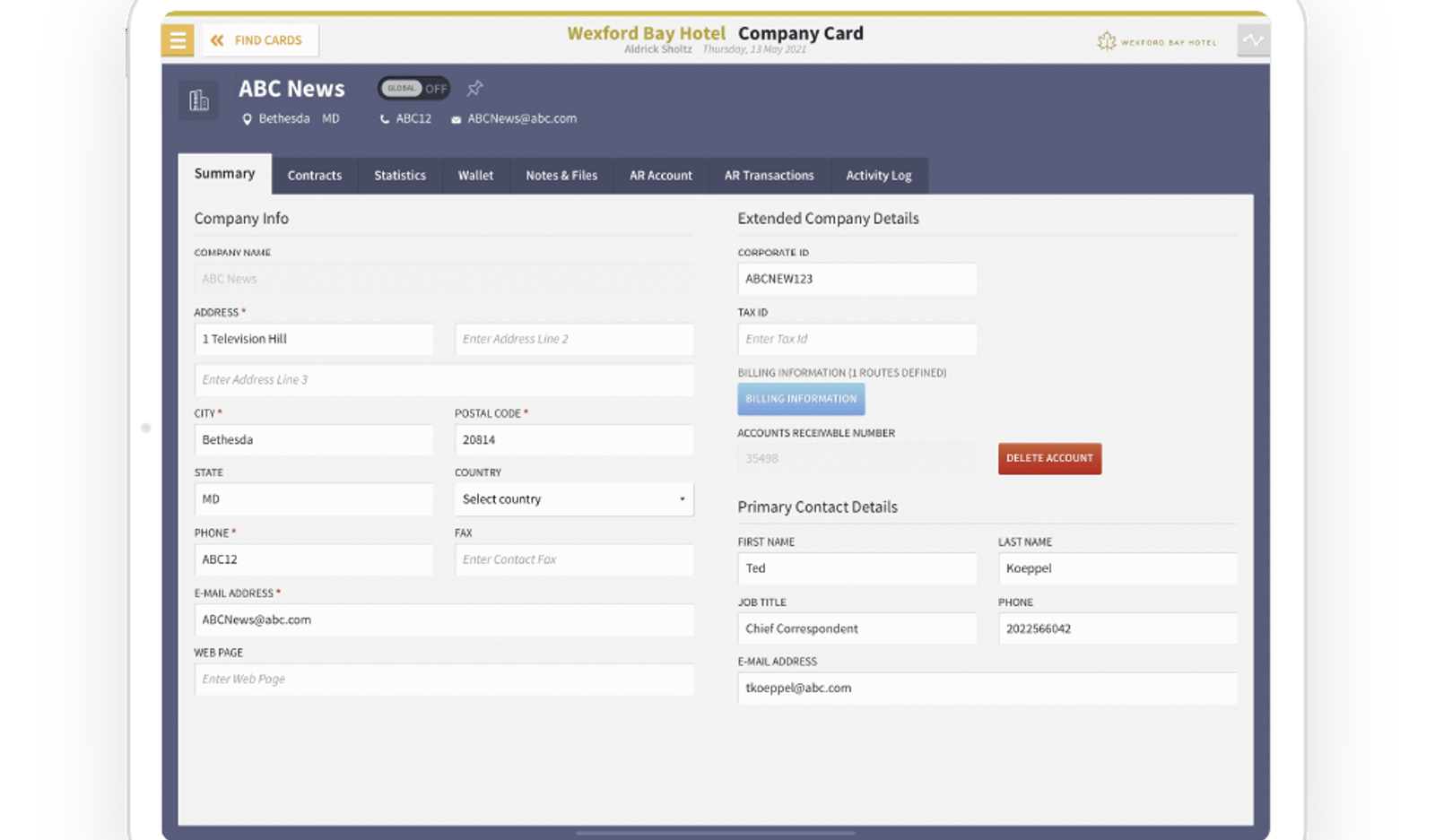Go to the Wallet tab

tap(475, 176)
